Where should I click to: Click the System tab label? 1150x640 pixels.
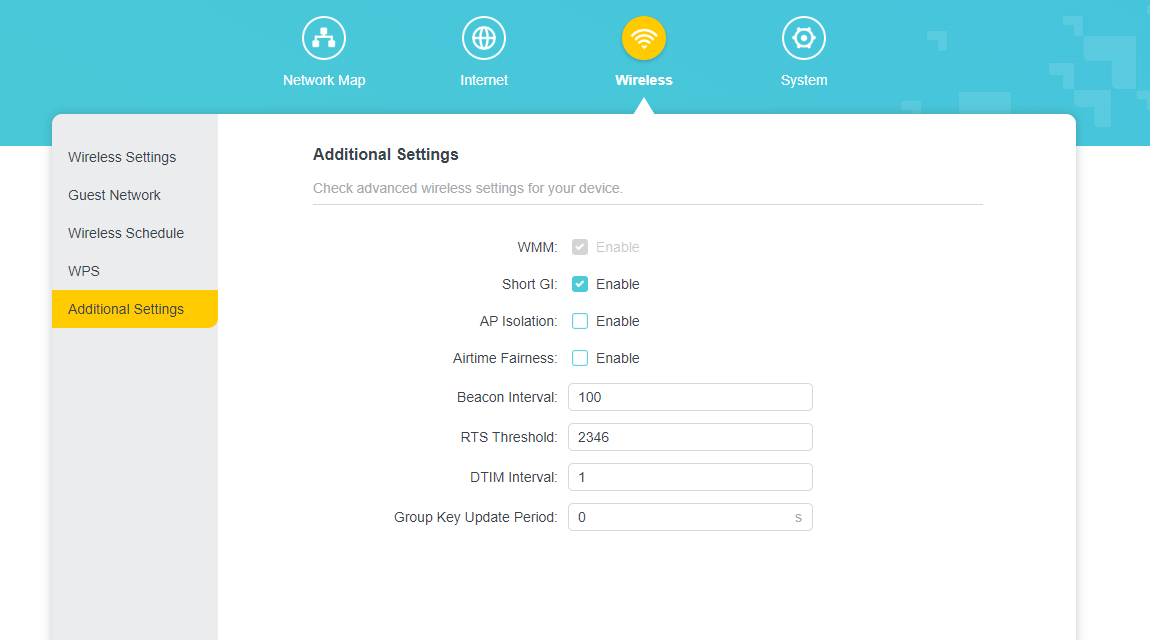(x=804, y=80)
